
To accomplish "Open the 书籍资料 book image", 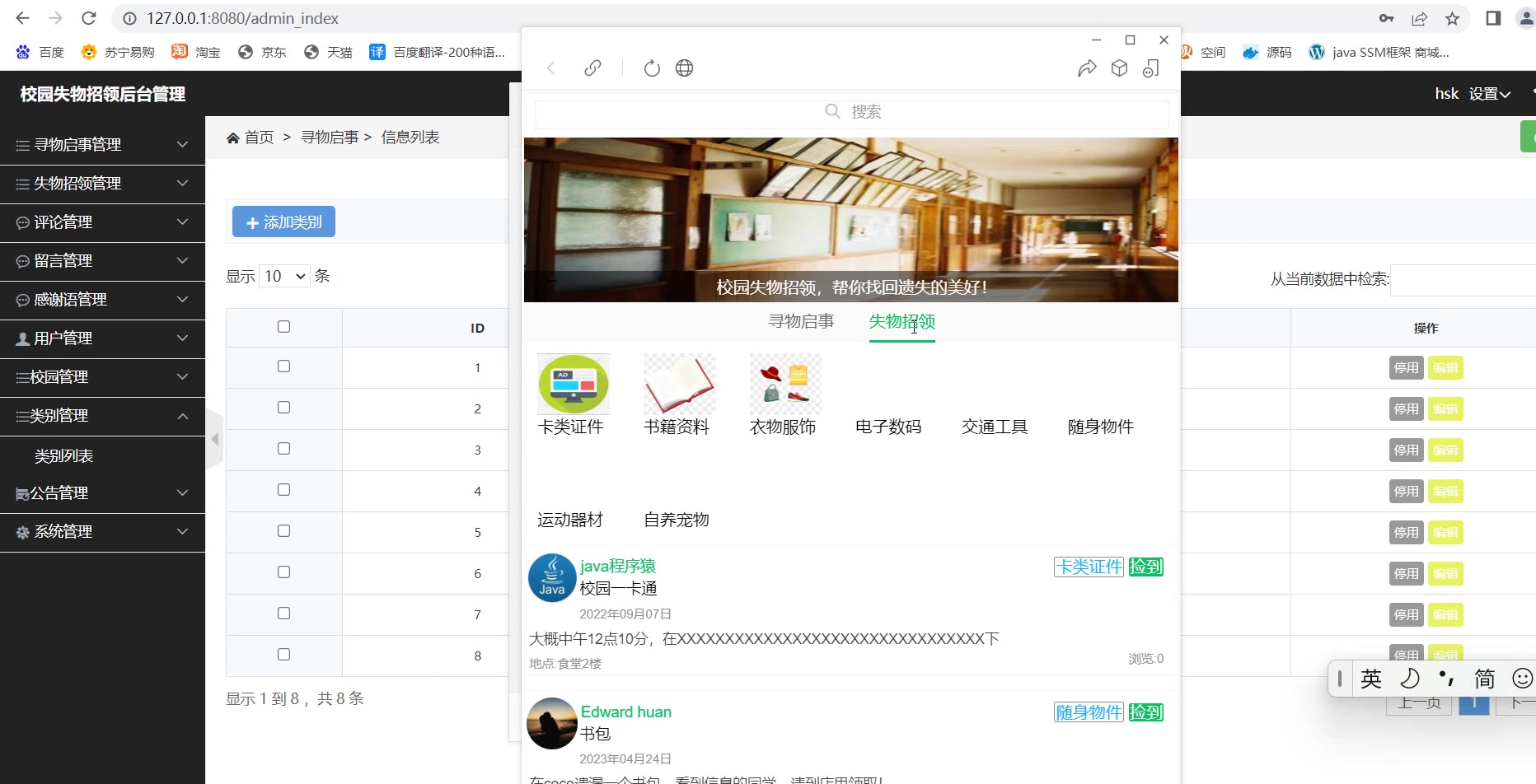I will tap(679, 384).
